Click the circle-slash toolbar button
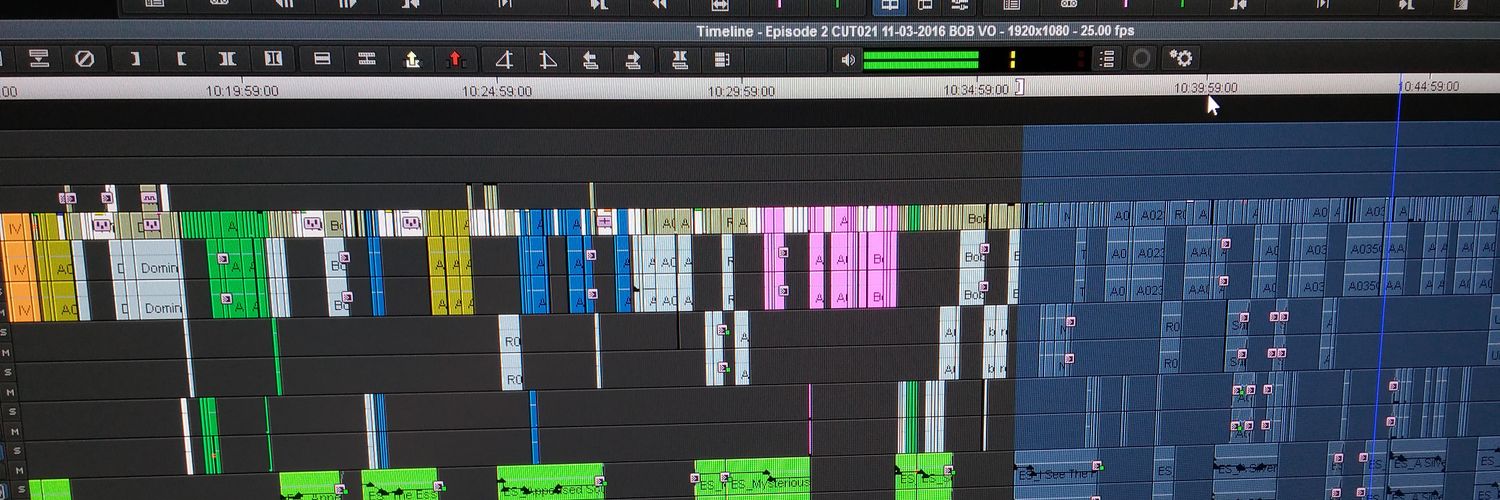The height and width of the screenshot is (500, 1500). tap(85, 59)
